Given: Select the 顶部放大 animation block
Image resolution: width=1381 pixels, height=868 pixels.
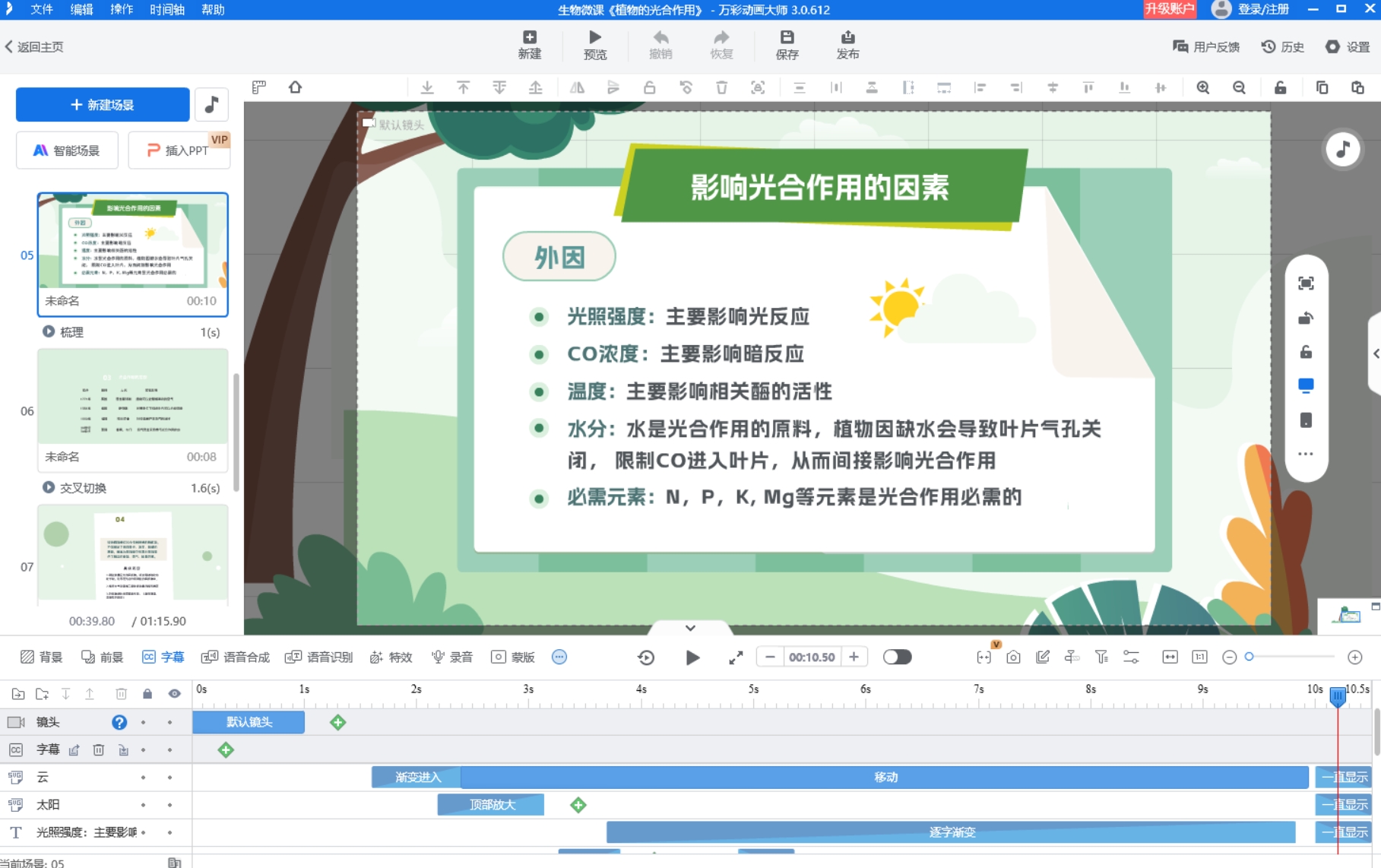Looking at the screenshot, I should [491, 805].
